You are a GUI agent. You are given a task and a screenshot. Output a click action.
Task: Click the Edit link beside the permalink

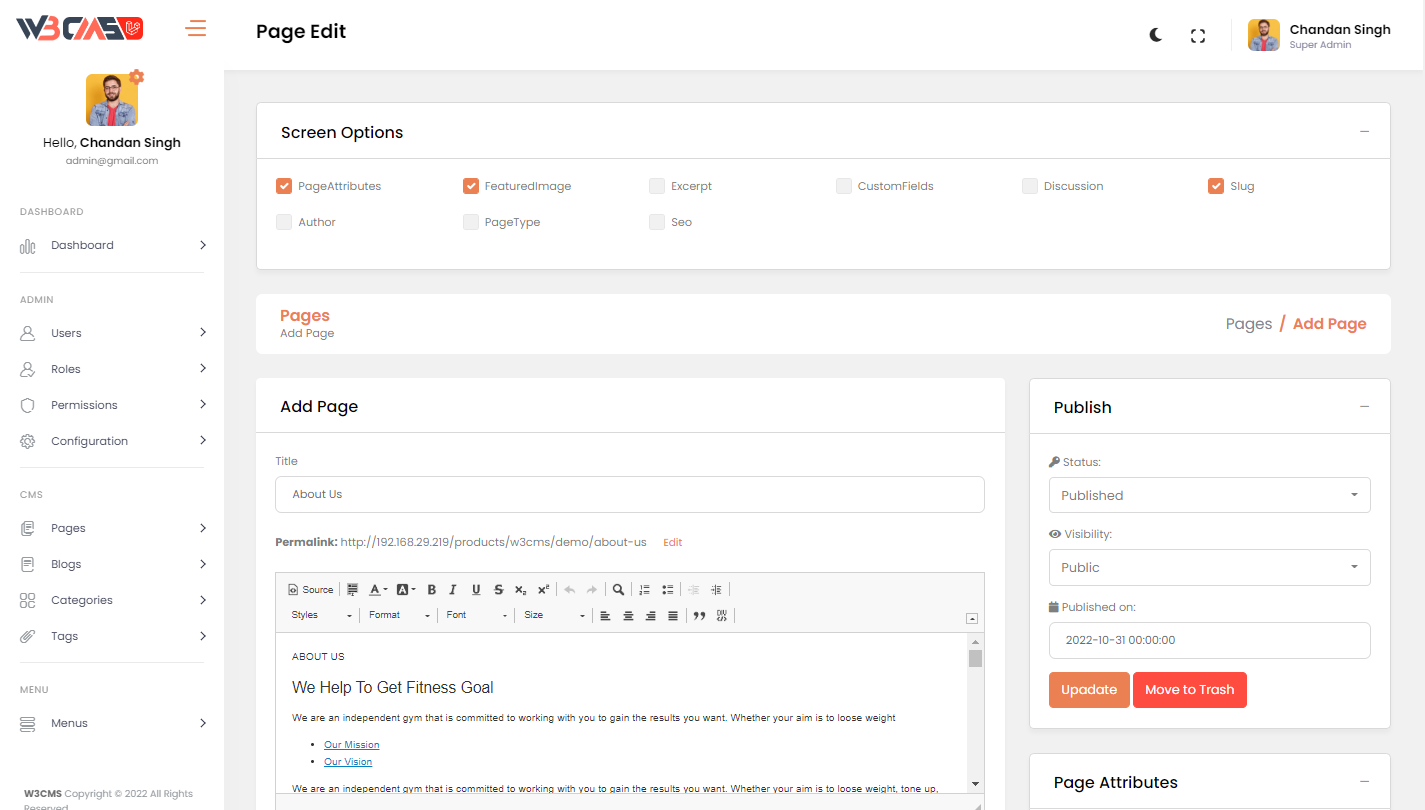673,542
